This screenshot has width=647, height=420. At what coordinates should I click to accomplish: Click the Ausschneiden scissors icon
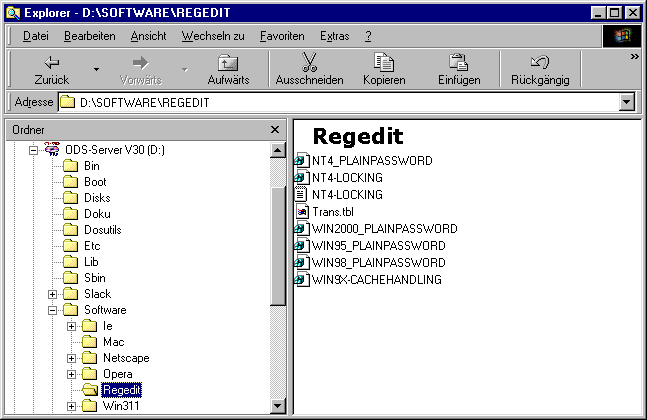(x=309, y=62)
